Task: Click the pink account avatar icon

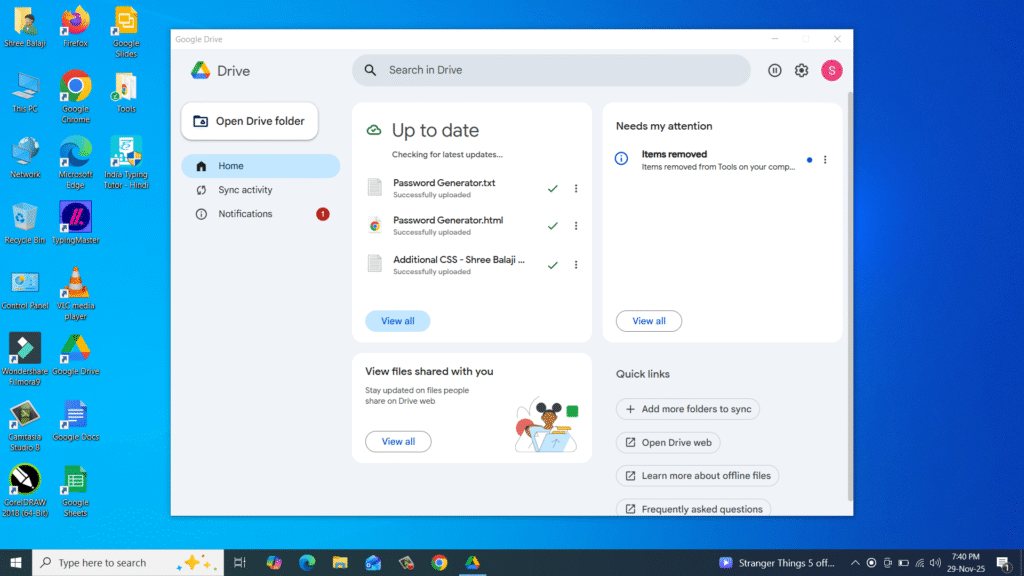Action: [831, 70]
